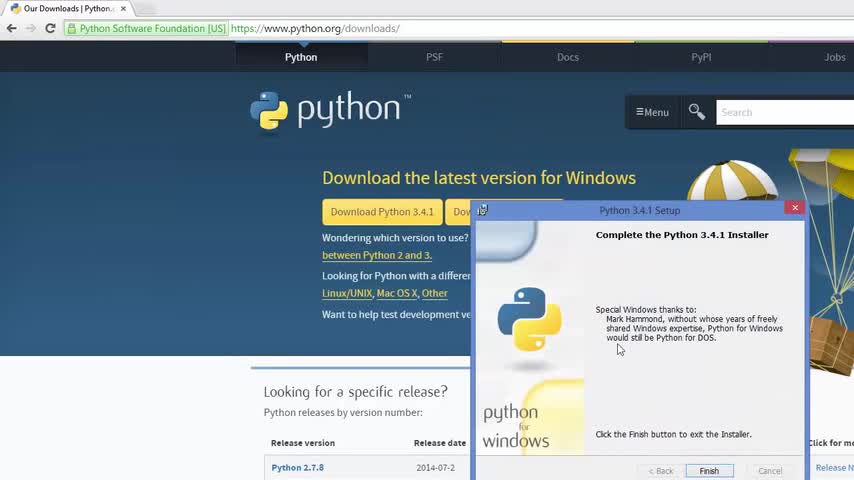The image size is (854, 480).
Task: Click the Python favicon on the tab
Action: click(15, 9)
